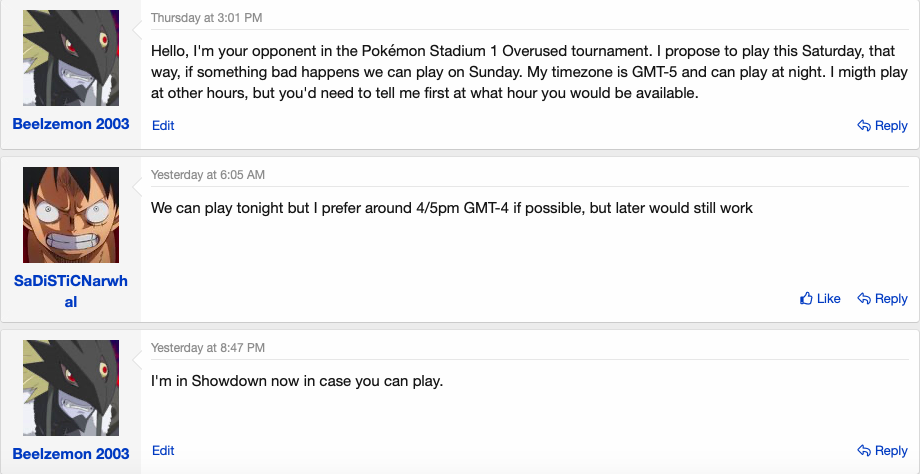Viewport: 920px width, 474px height.
Task: Click the reply arrow icon on the Thursday 3:01 PM post
Action: click(864, 126)
